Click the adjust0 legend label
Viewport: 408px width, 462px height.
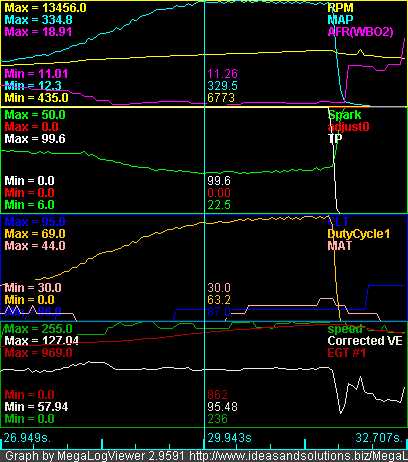348,127
